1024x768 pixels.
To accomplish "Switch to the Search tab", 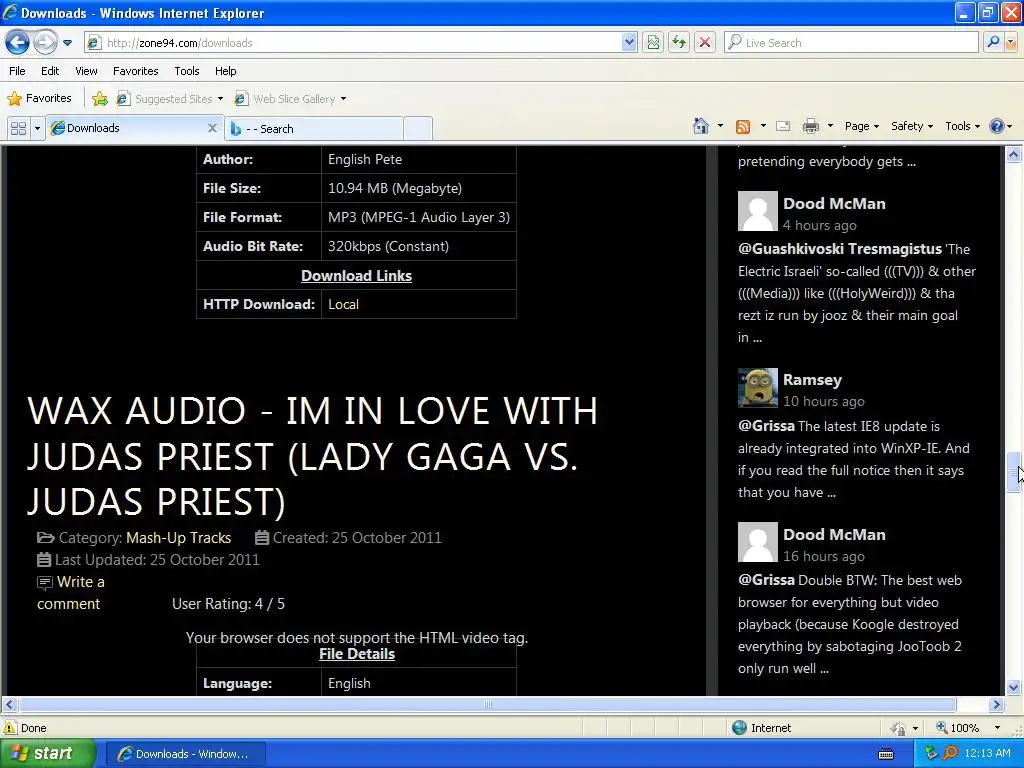I will [x=313, y=129].
